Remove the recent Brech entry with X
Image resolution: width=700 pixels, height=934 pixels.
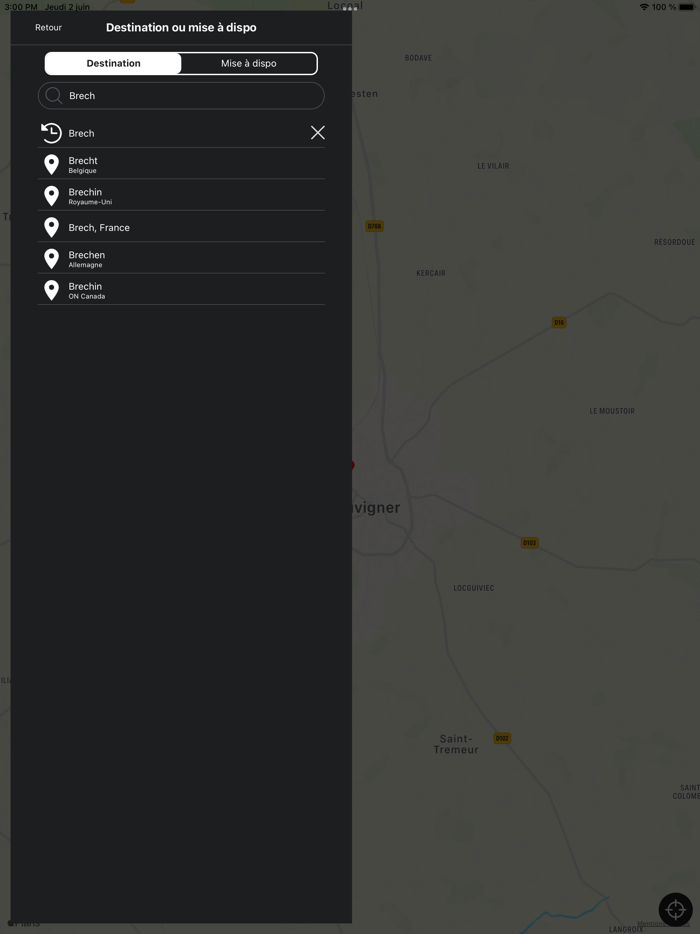click(318, 132)
